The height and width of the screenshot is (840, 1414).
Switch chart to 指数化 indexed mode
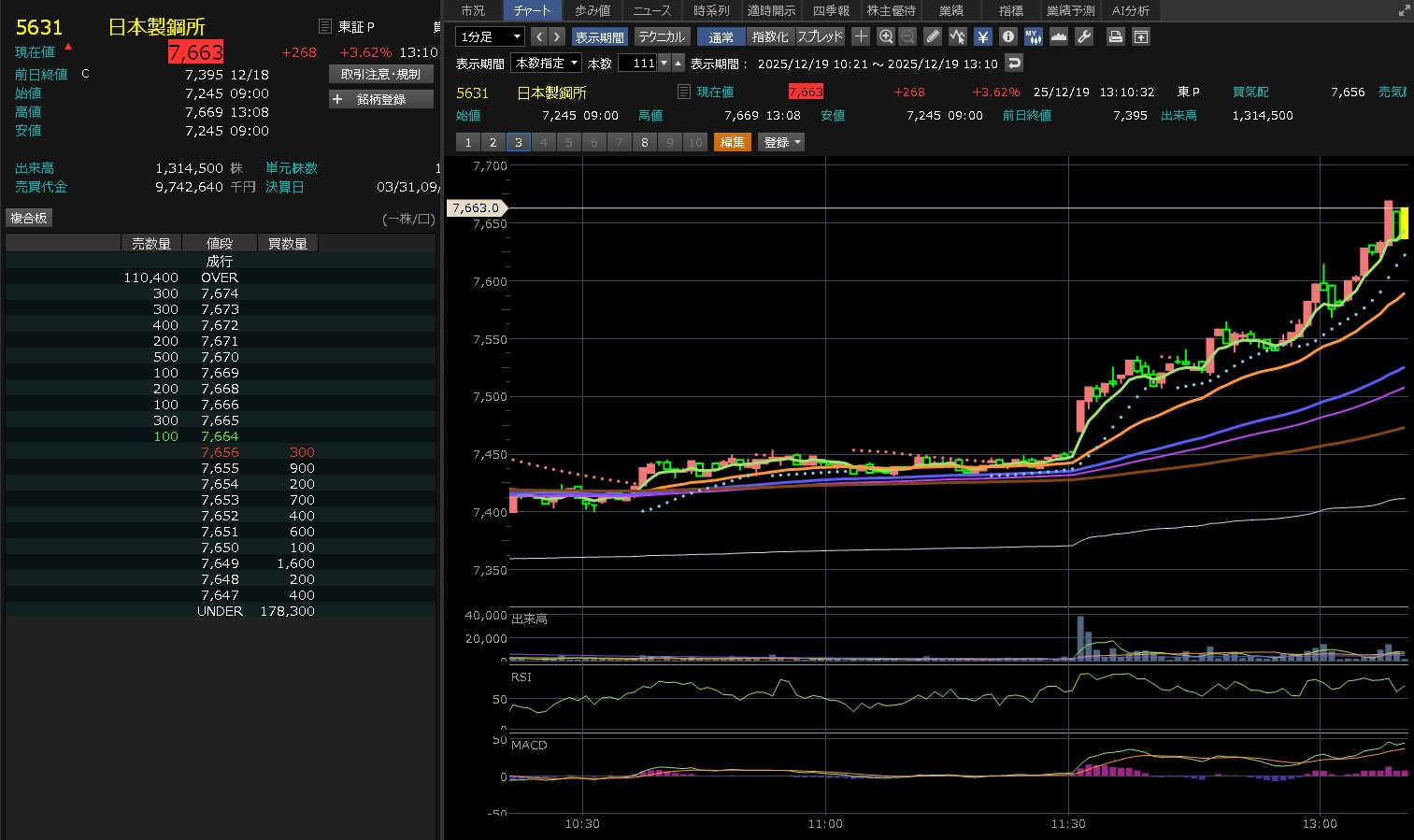coord(770,36)
